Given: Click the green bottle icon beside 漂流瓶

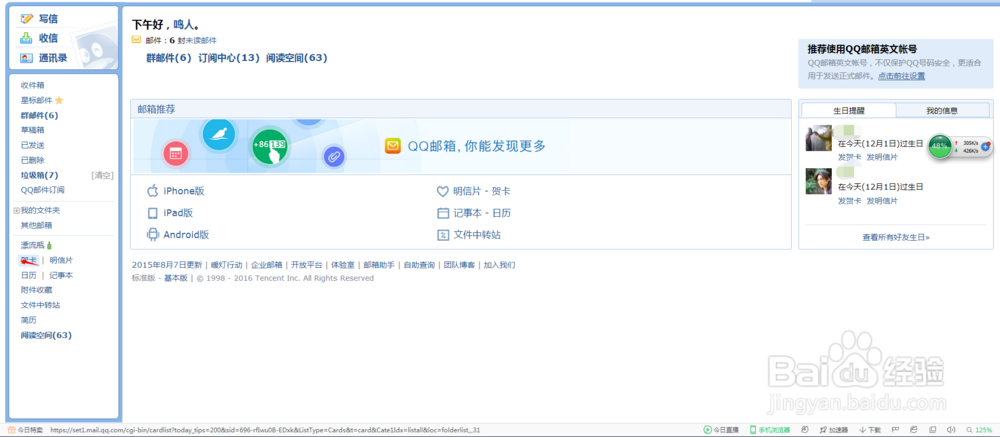Looking at the screenshot, I should (x=50, y=245).
